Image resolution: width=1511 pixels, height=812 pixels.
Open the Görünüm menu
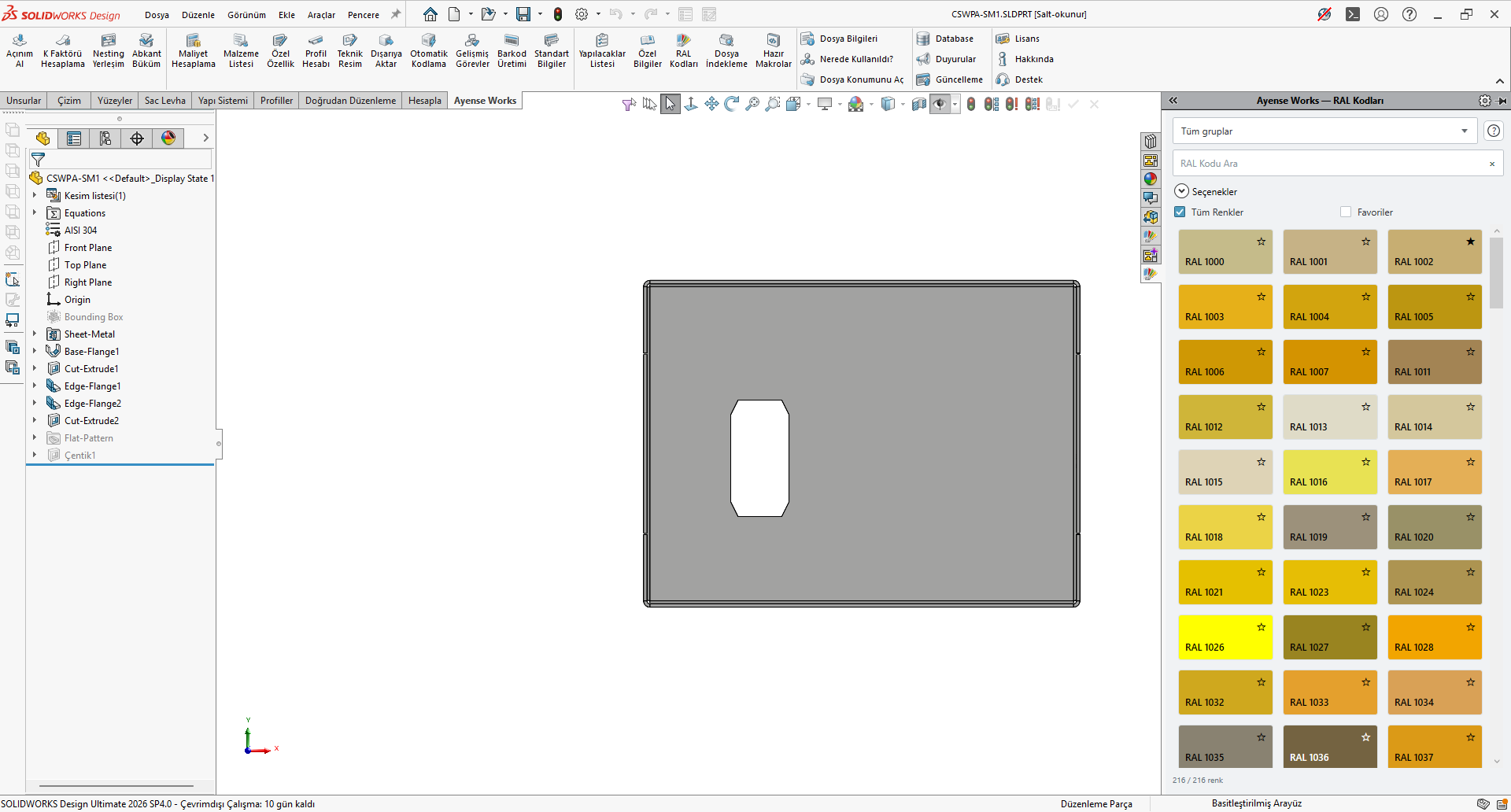point(246,15)
